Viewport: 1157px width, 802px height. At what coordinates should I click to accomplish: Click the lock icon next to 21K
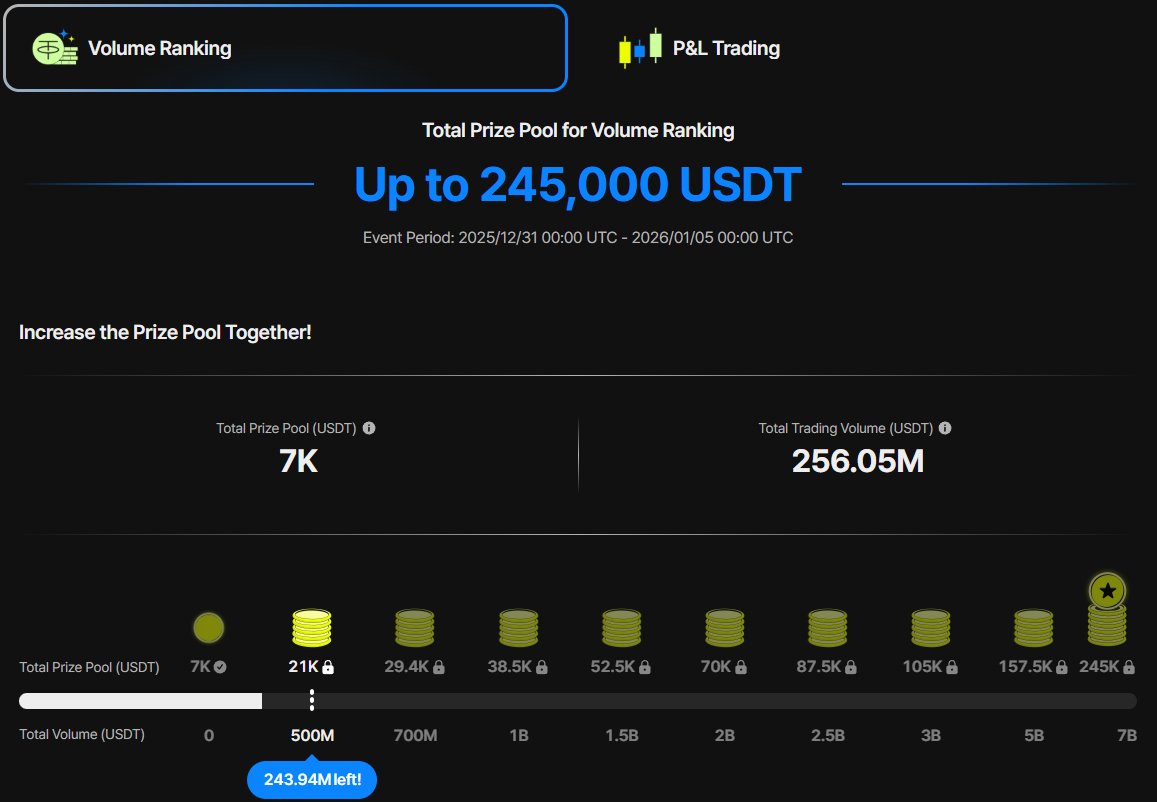[328, 667]
